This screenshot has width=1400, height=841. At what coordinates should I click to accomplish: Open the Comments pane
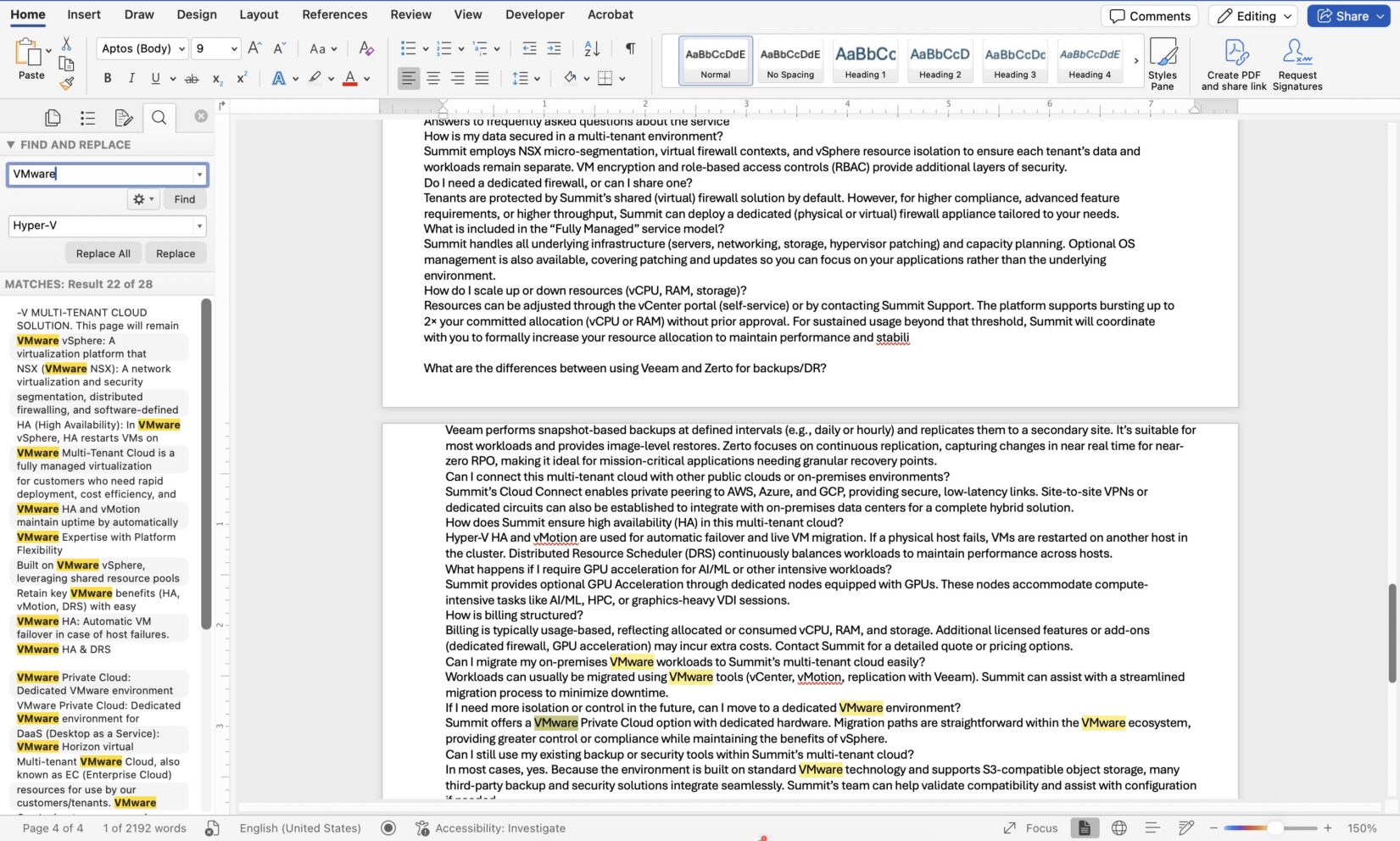1151,16
